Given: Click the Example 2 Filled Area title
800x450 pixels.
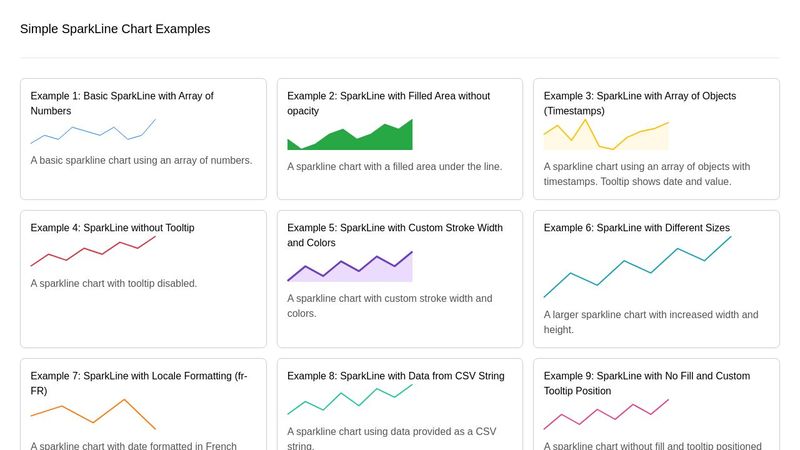Looking at the screenshot, I should click(389, 103).
